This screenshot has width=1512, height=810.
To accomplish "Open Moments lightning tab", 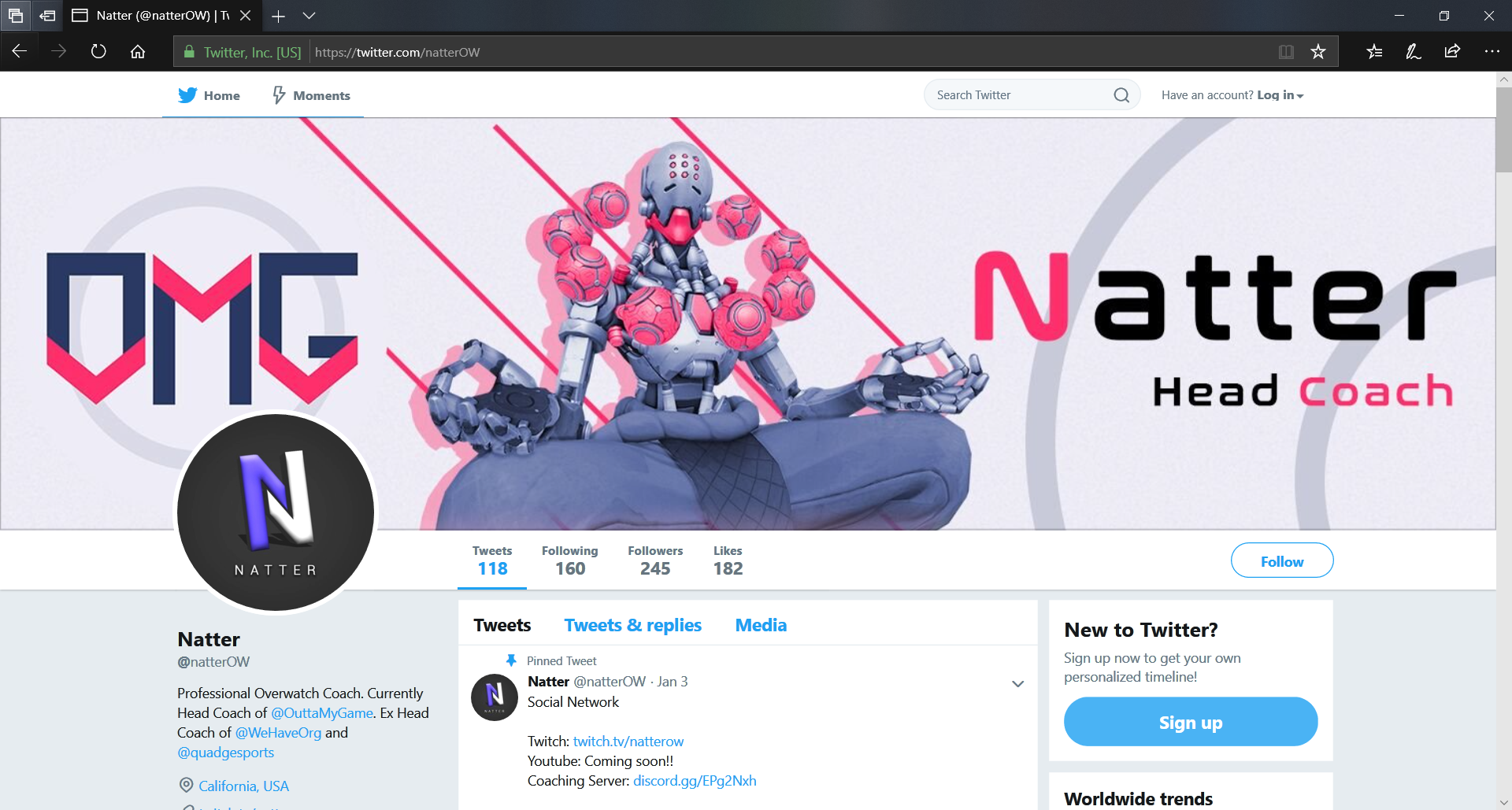I will coord(311,95).
